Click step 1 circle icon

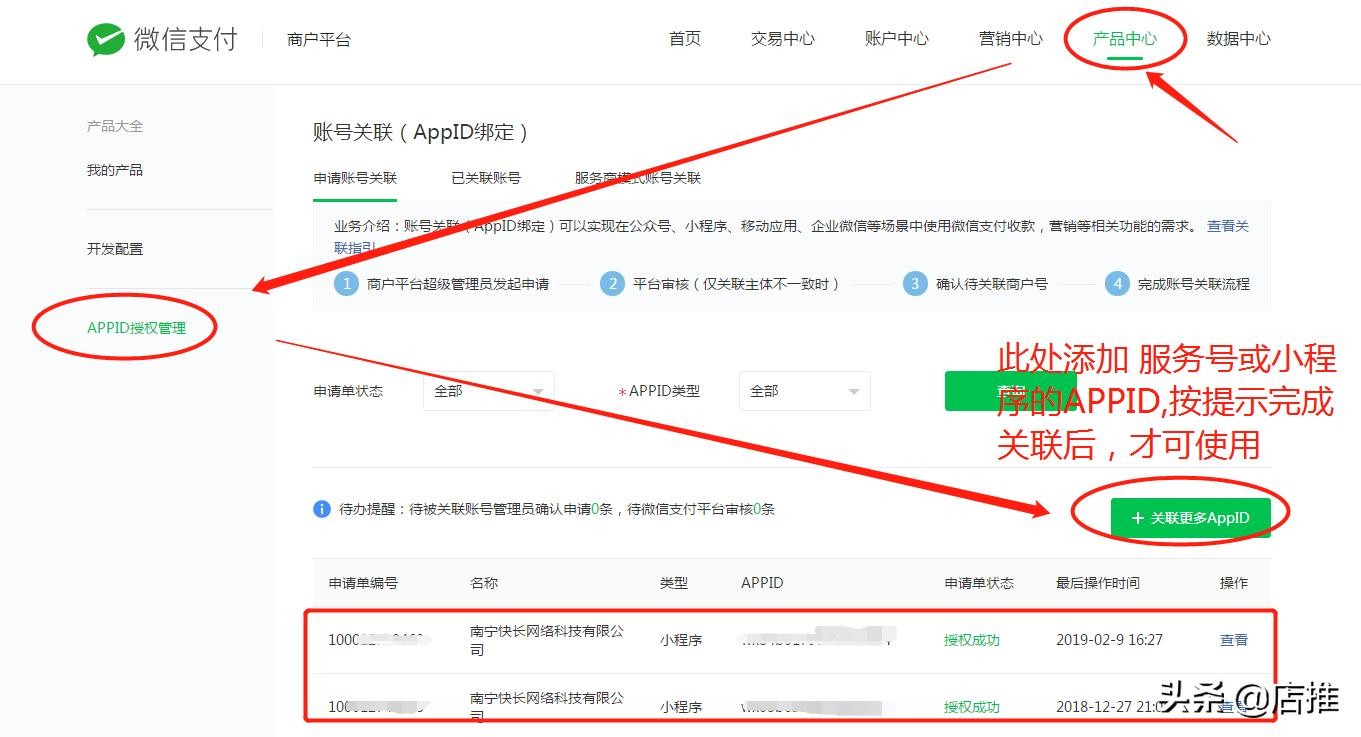346,284
